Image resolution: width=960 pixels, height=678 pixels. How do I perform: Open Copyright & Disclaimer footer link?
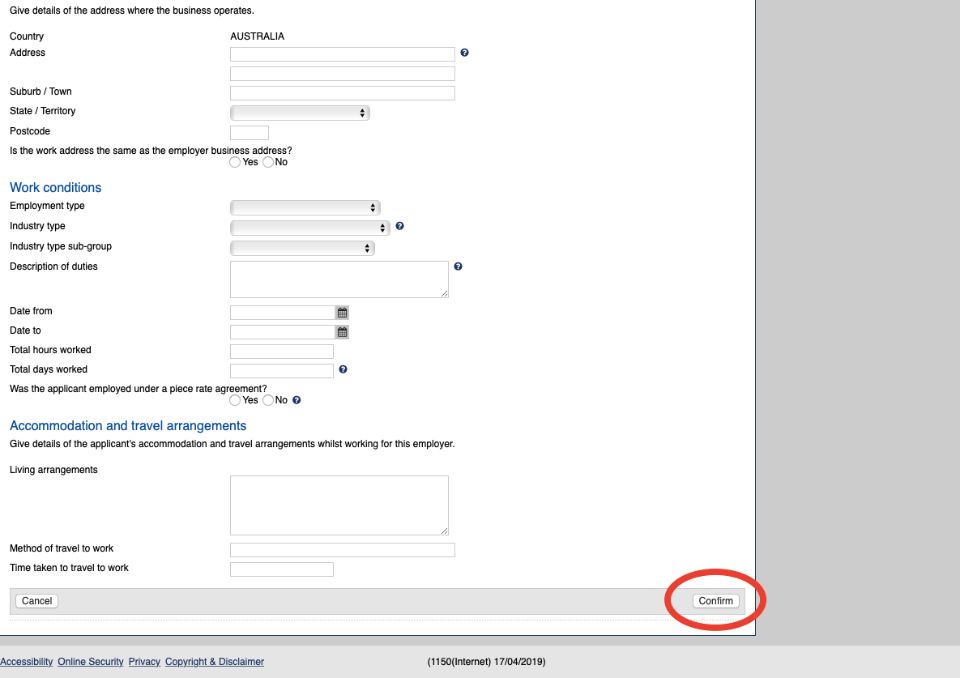tap(214, 661)
